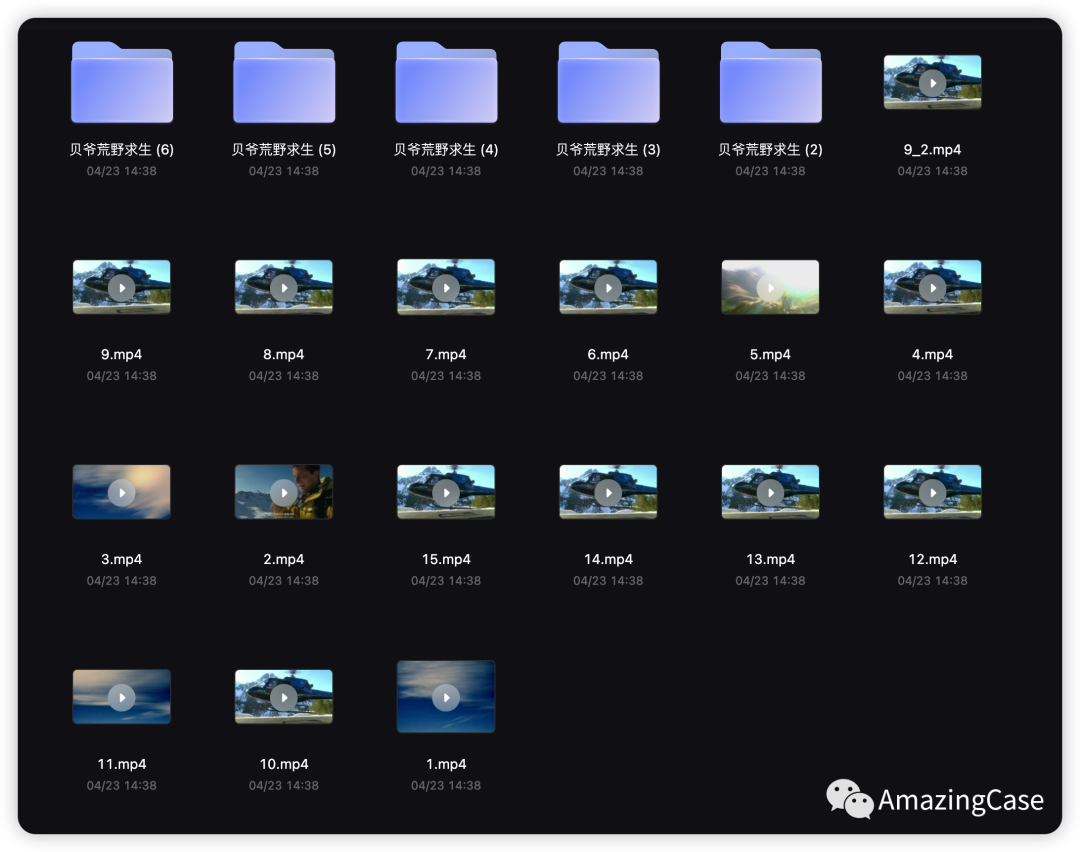Click the file name 11.mp4

[122, 764]
